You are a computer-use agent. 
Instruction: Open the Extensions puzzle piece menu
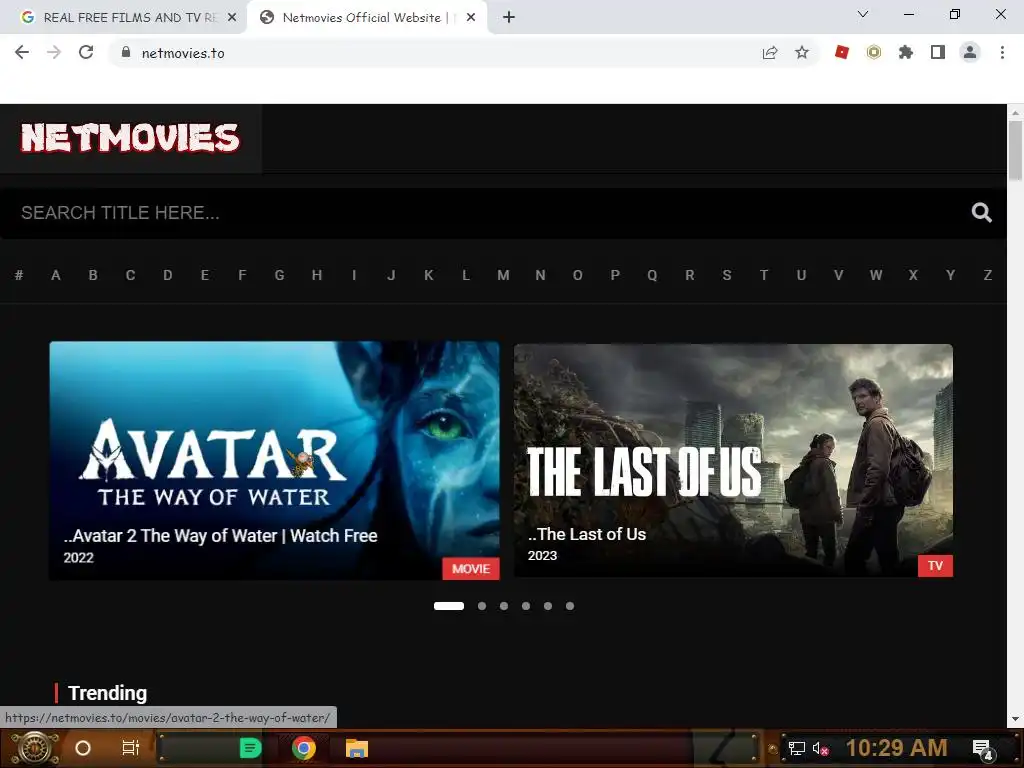[x=906, y=52]
